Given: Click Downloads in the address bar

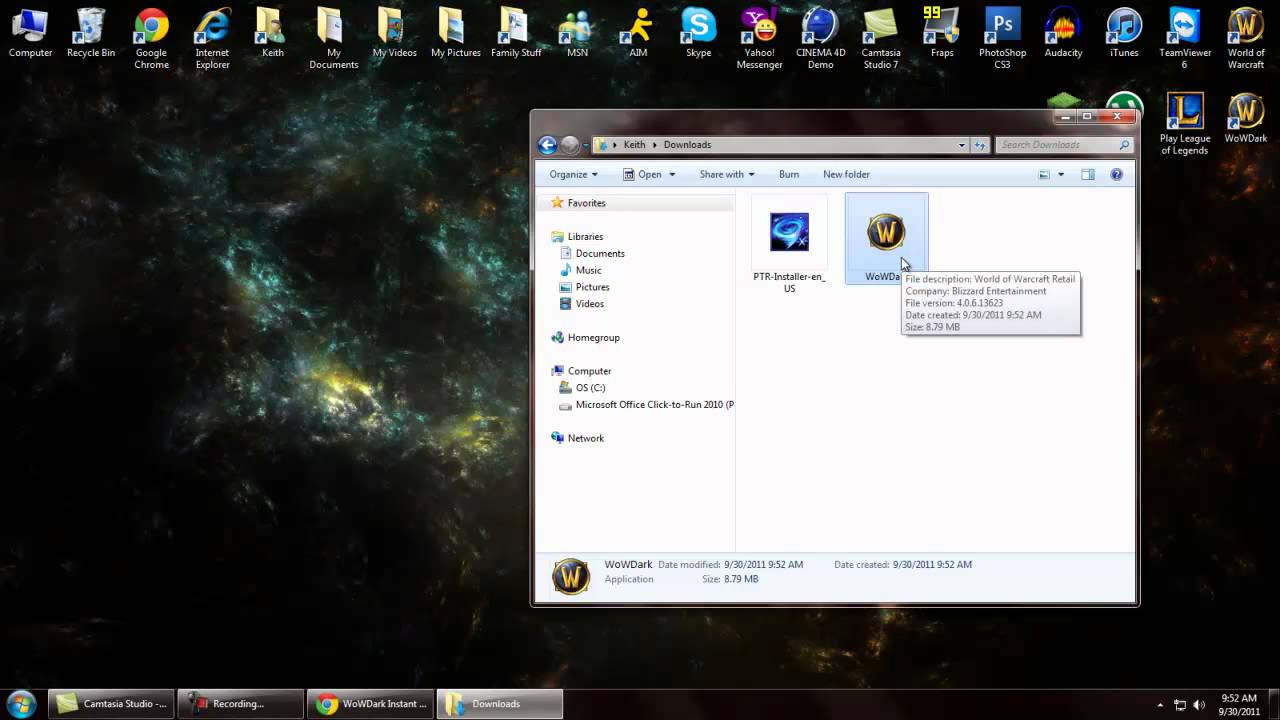Looking at the screenshot, I should [x=687, y=145].
